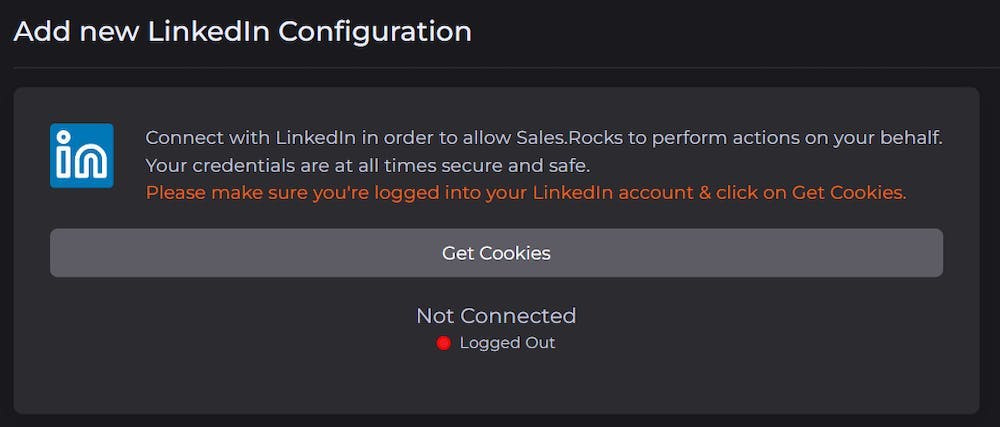Click Get Cookies words in orange text

pyautogui.click(x=849, y=192)
